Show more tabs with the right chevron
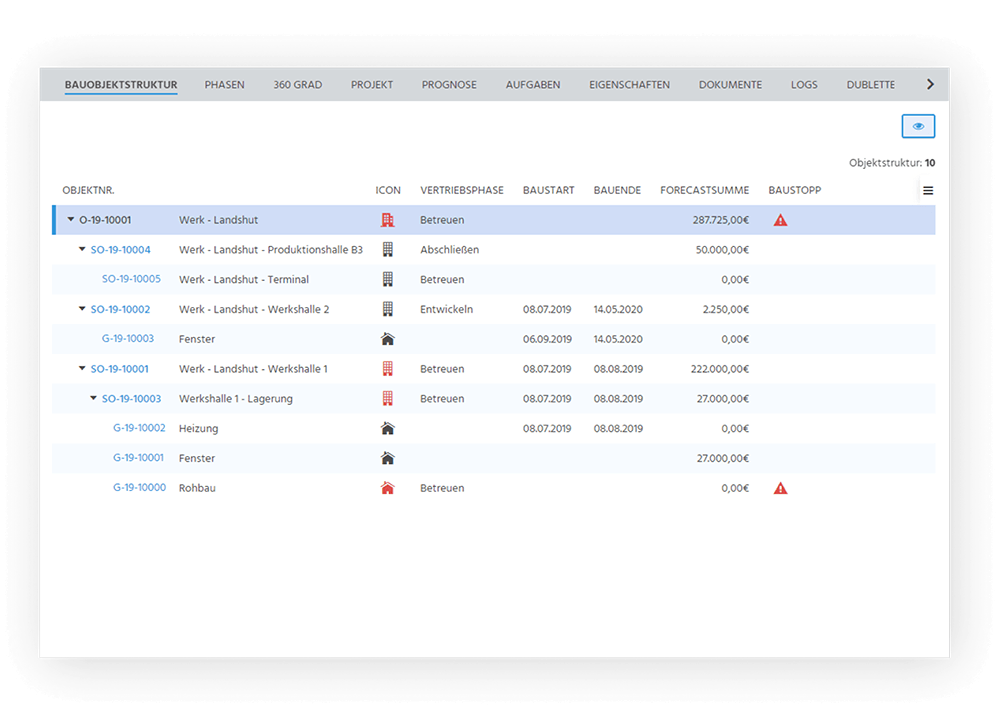Image resolution: width=1000 pixels, height=720 pixels. pos(930,84)
